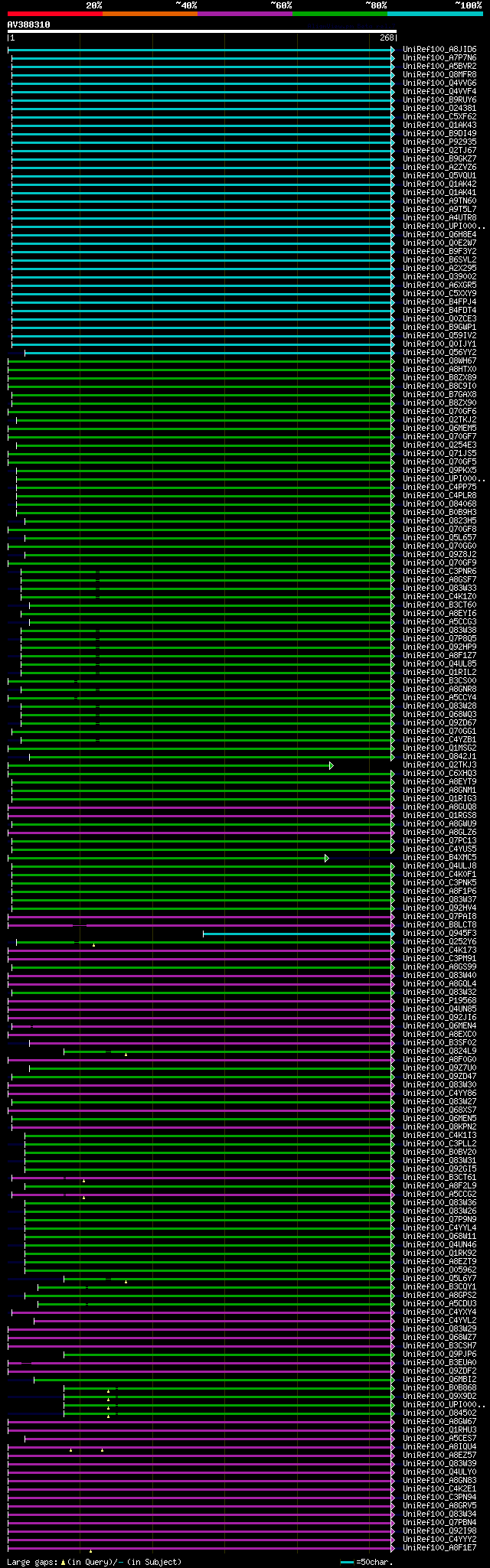Viewport: 490px width, 1568px height.
Task: Select hit UniRef100_A4UTR8
Action: click(439, 218)
